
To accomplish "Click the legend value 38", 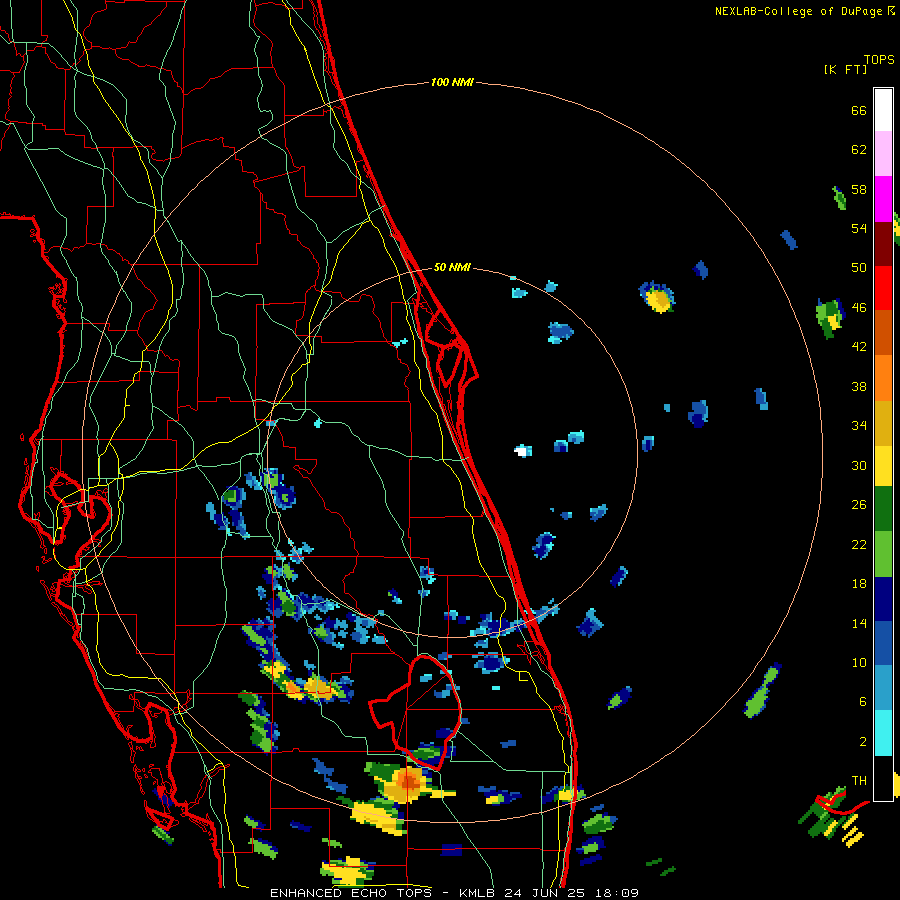I will click(859, 386).
